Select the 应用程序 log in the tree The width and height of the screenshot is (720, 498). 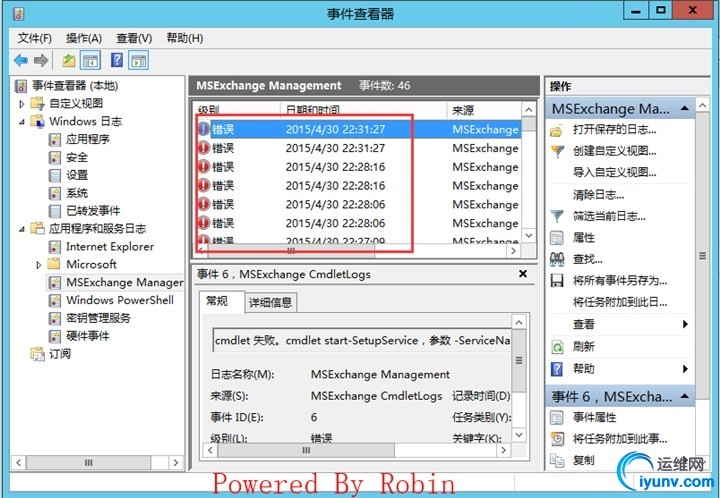click(88, 139)
